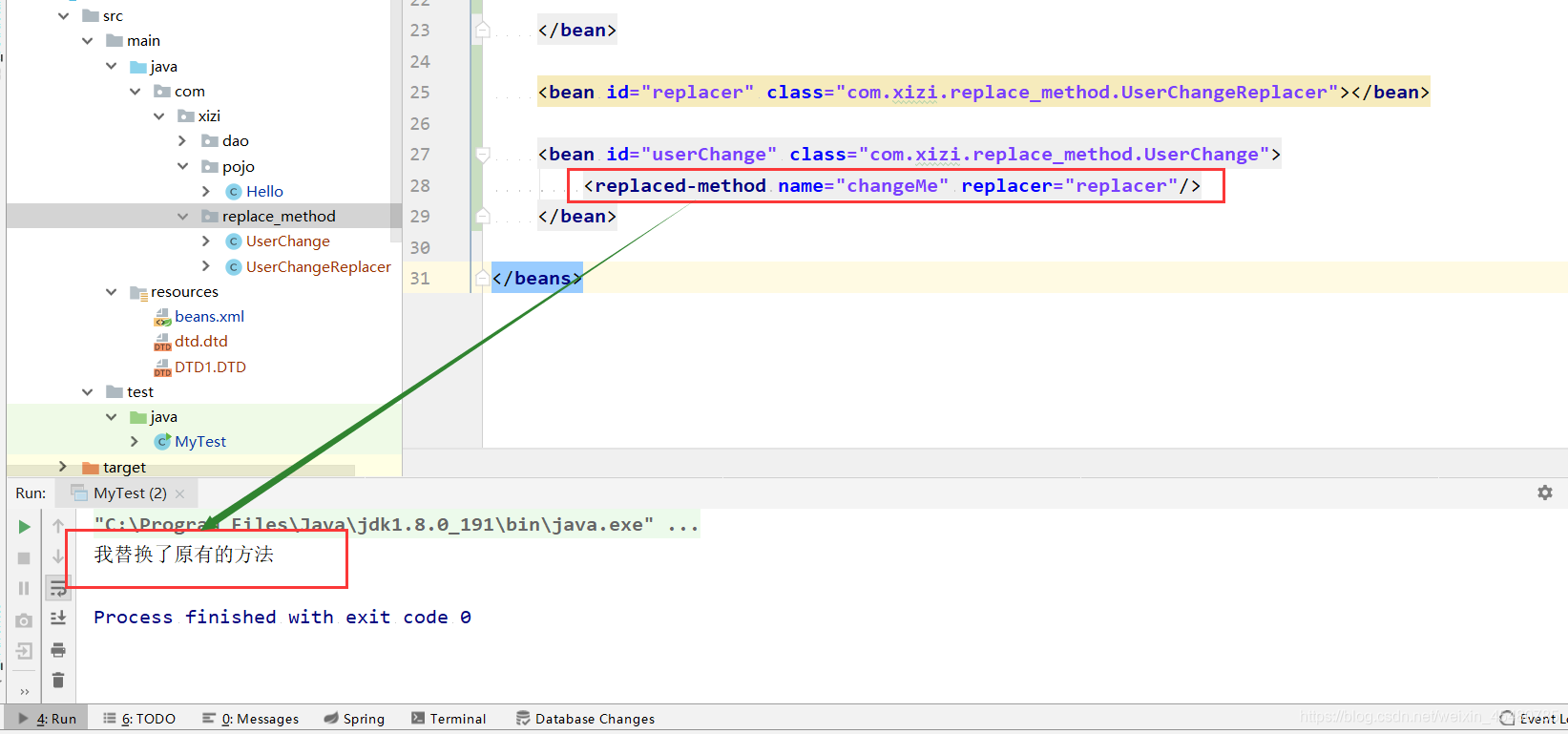Screen dimensions: 1568x734
Task: Collapse the src folder
Action: pyautogui.click(x=63, y=15)
